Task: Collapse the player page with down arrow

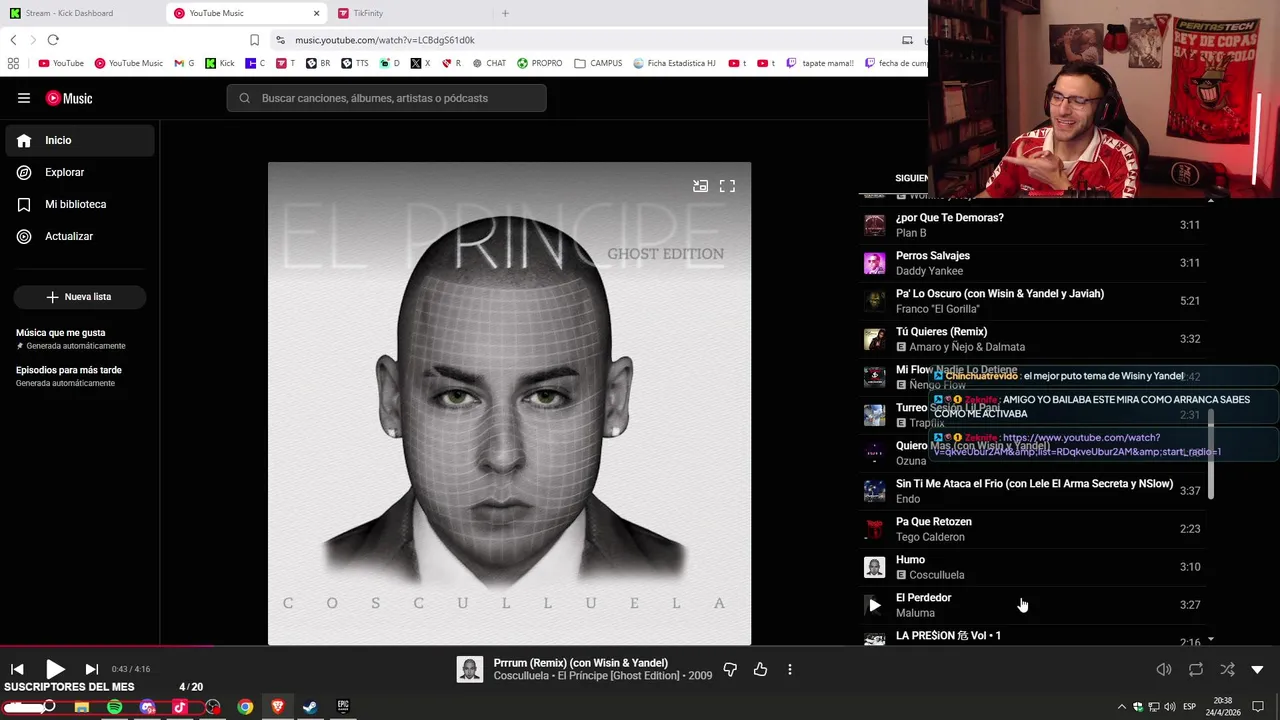Action: [x=1258, y=669]
